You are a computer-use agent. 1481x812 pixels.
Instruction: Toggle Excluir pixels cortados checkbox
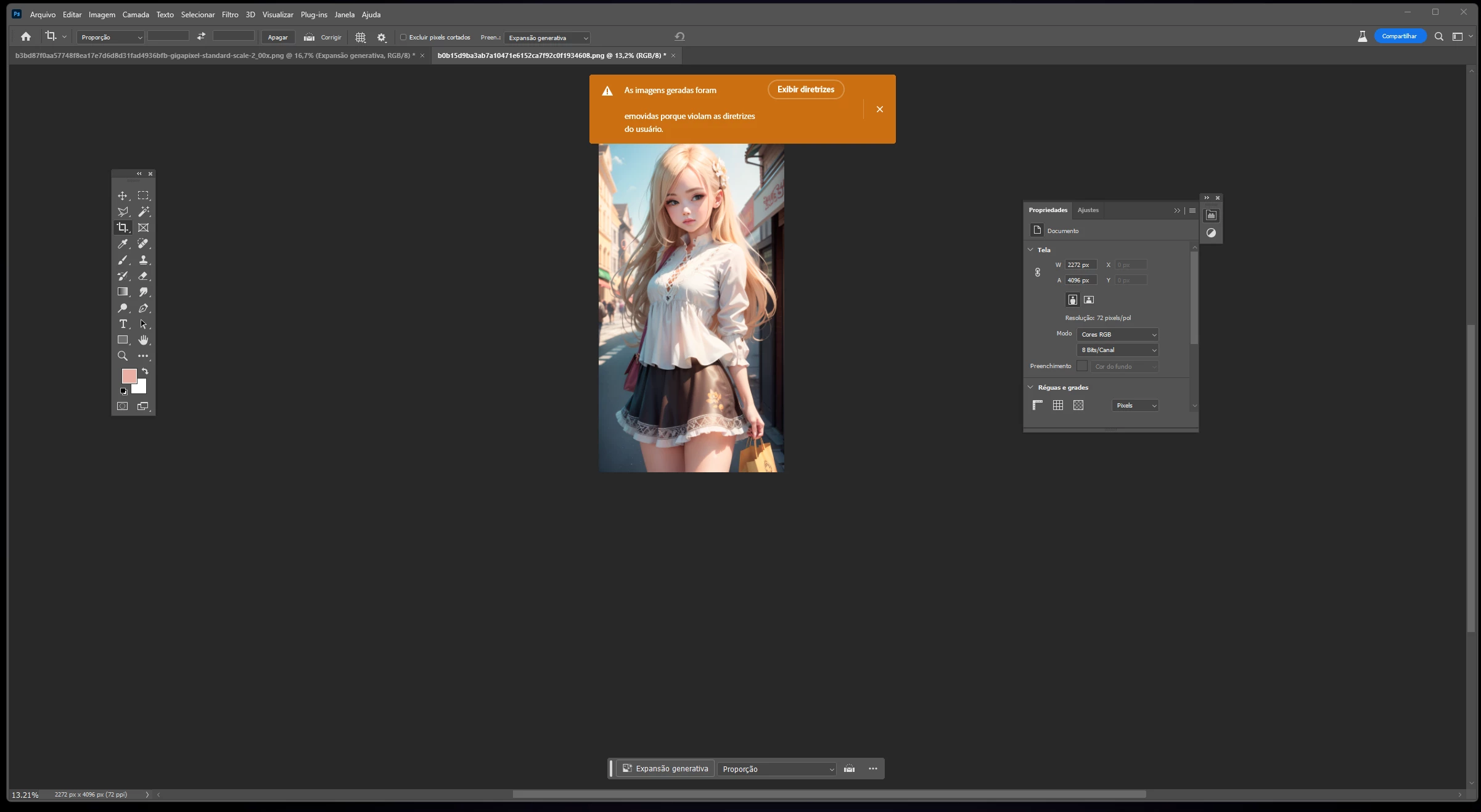tap(403, 37)
